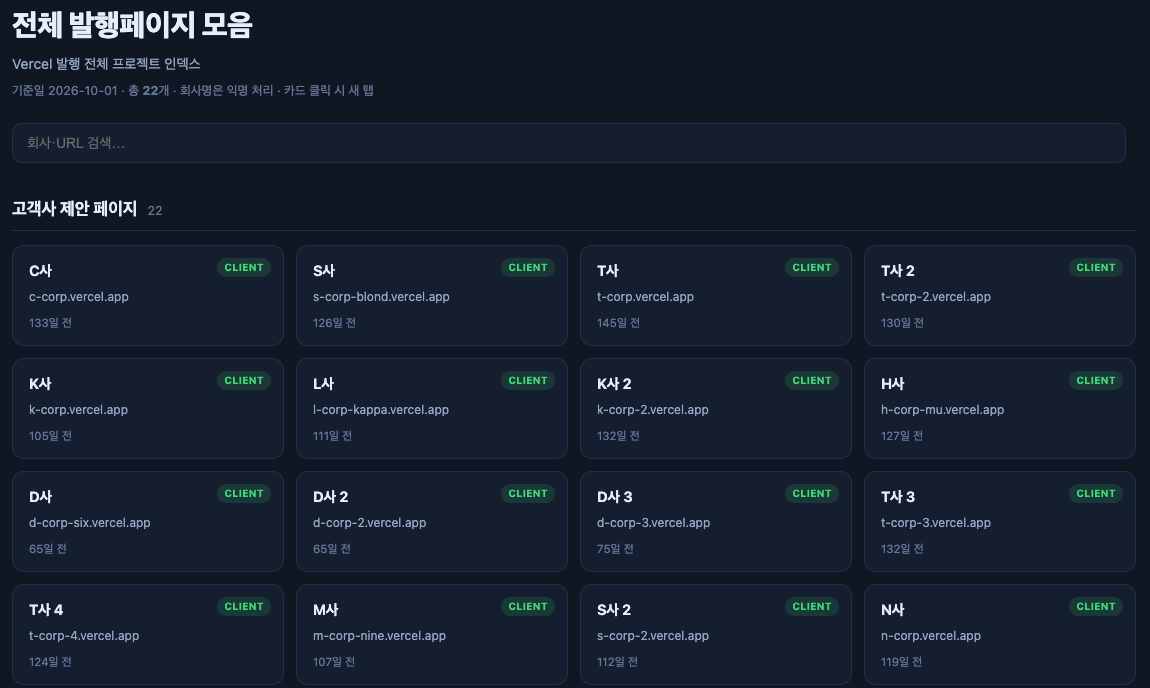Open the L사 client card
The image size is (1150, 688).
432,409
